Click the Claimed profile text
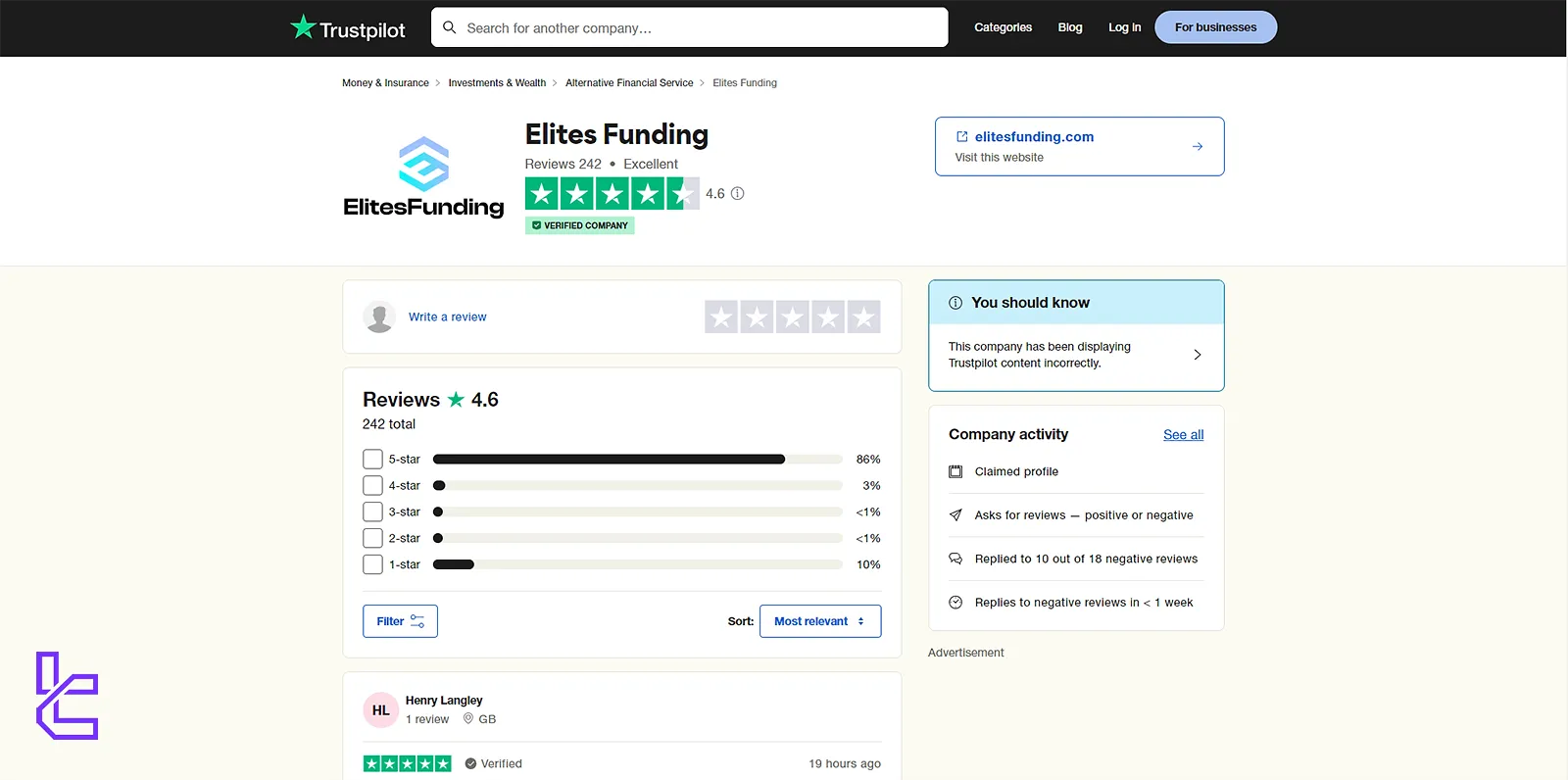 point(1016,471)
